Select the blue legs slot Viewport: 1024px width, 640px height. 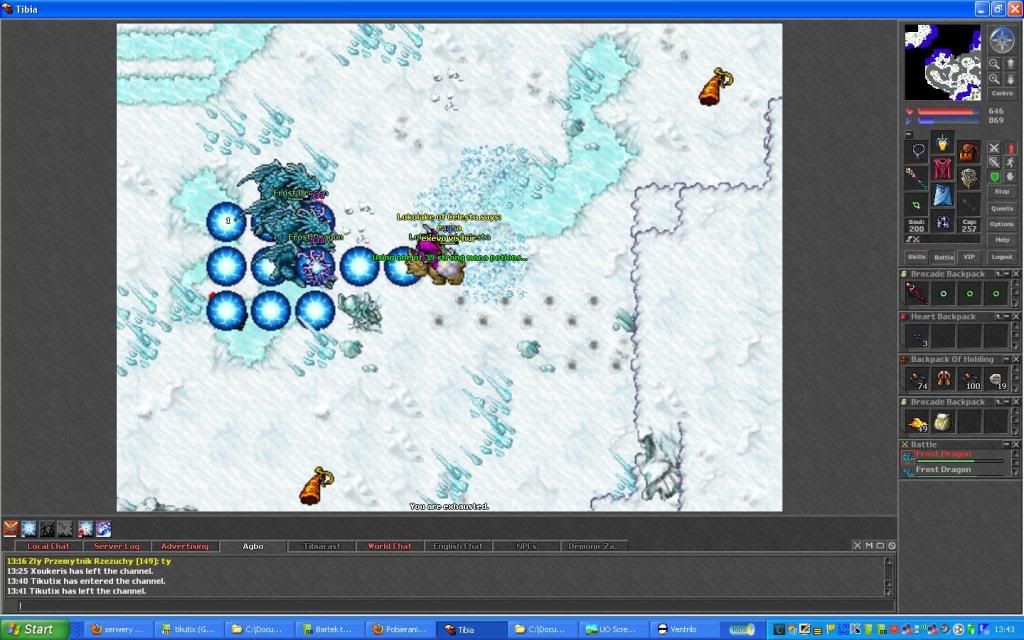[942, 194]
